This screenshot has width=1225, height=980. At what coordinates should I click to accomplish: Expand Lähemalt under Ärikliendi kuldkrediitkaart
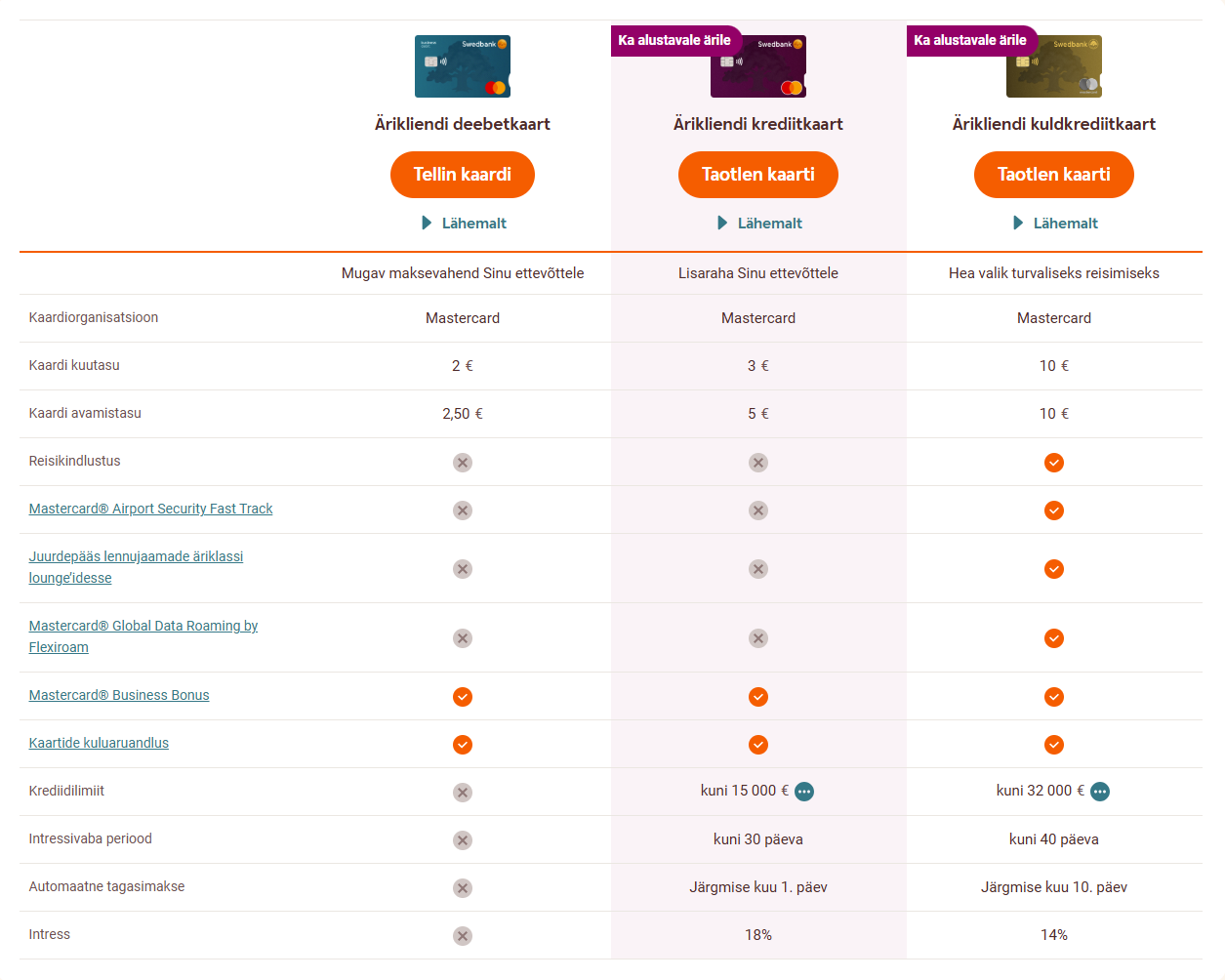(x=1055, y=224)
